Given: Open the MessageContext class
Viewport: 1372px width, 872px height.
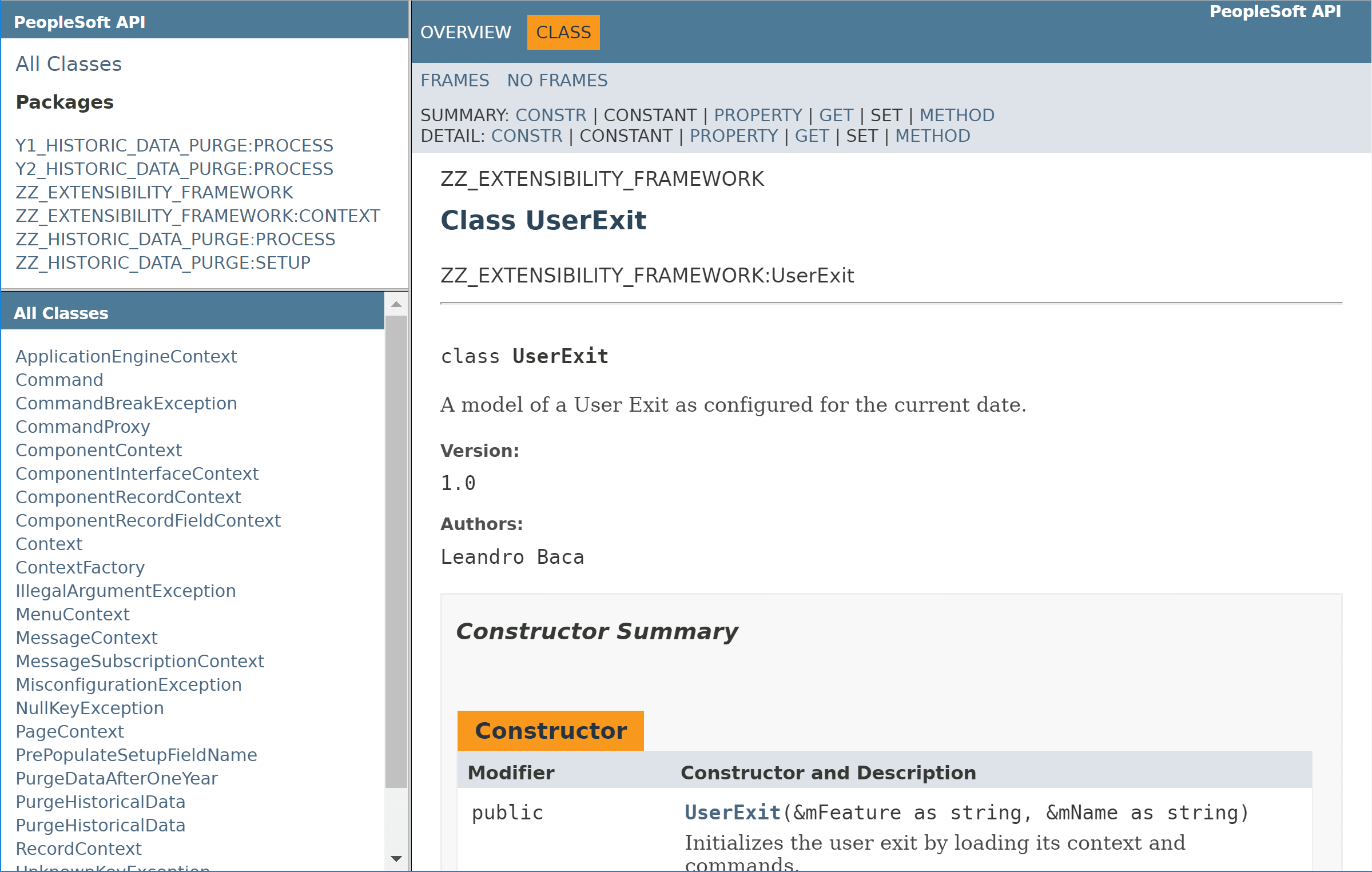Looking at the screenshot, I should click(x=86, y=638).
